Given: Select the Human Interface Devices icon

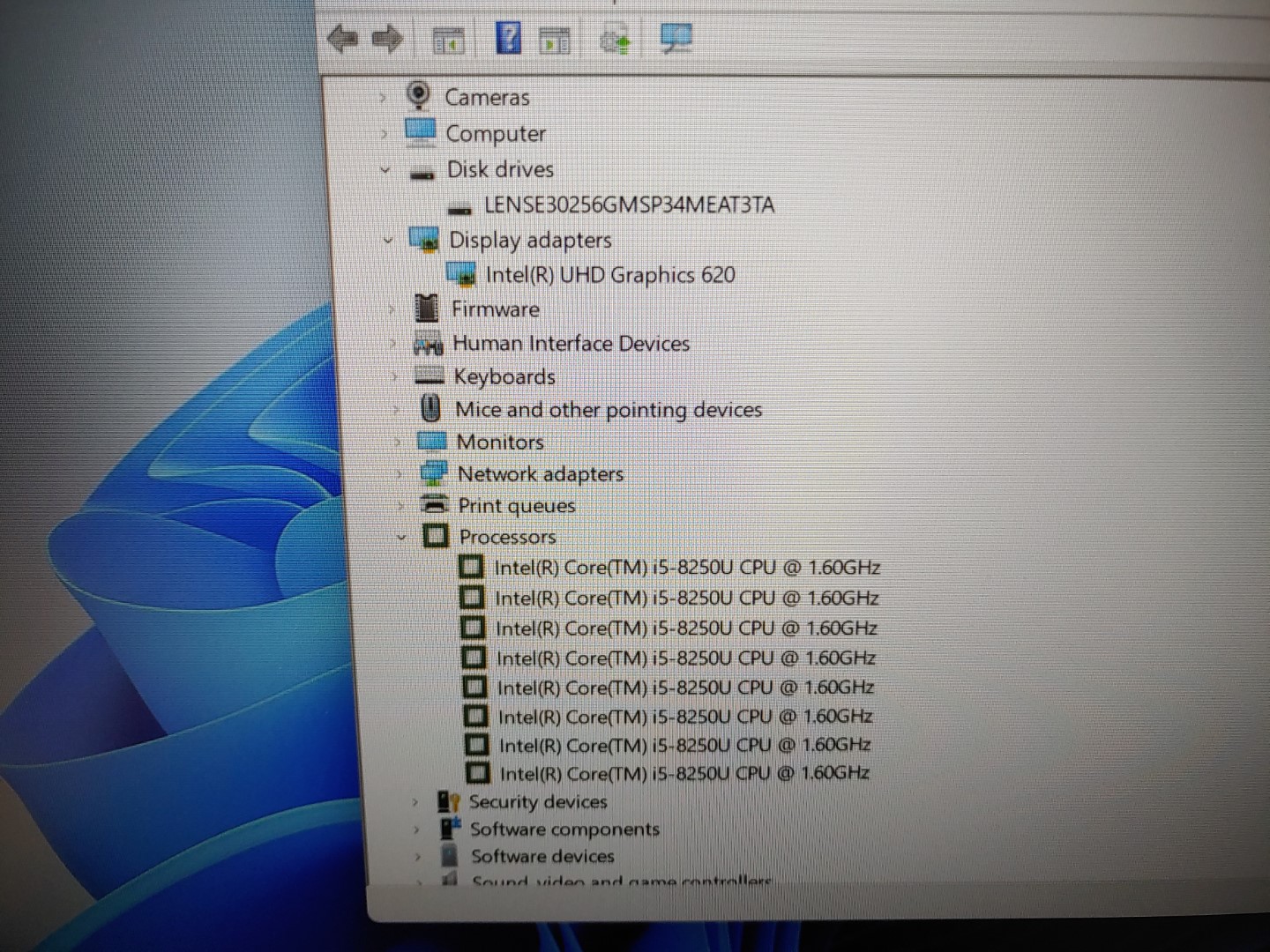Looking at the screenshot, I should click(429, 343).
